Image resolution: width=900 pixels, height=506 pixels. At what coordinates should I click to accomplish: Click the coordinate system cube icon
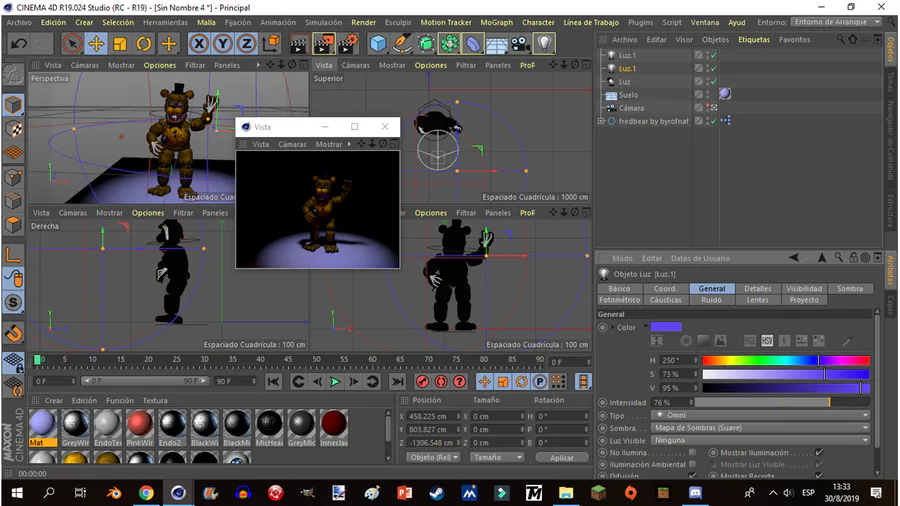(271, 44)
